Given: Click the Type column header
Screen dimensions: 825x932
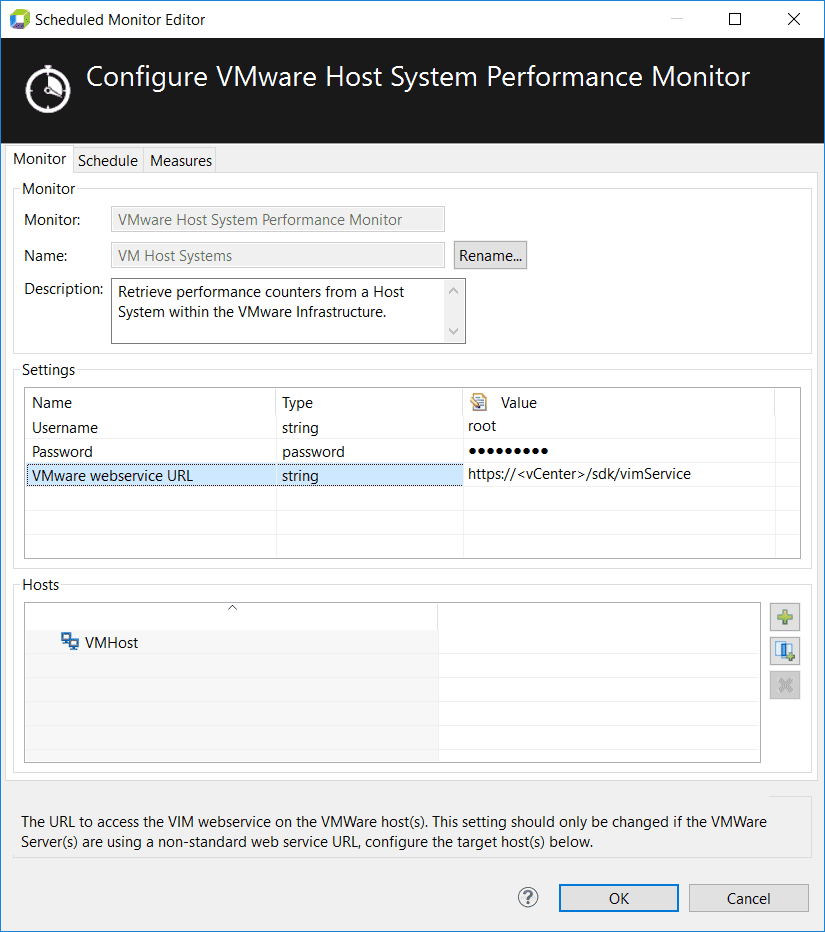Looking at the screenshot, I should point(369,402).
